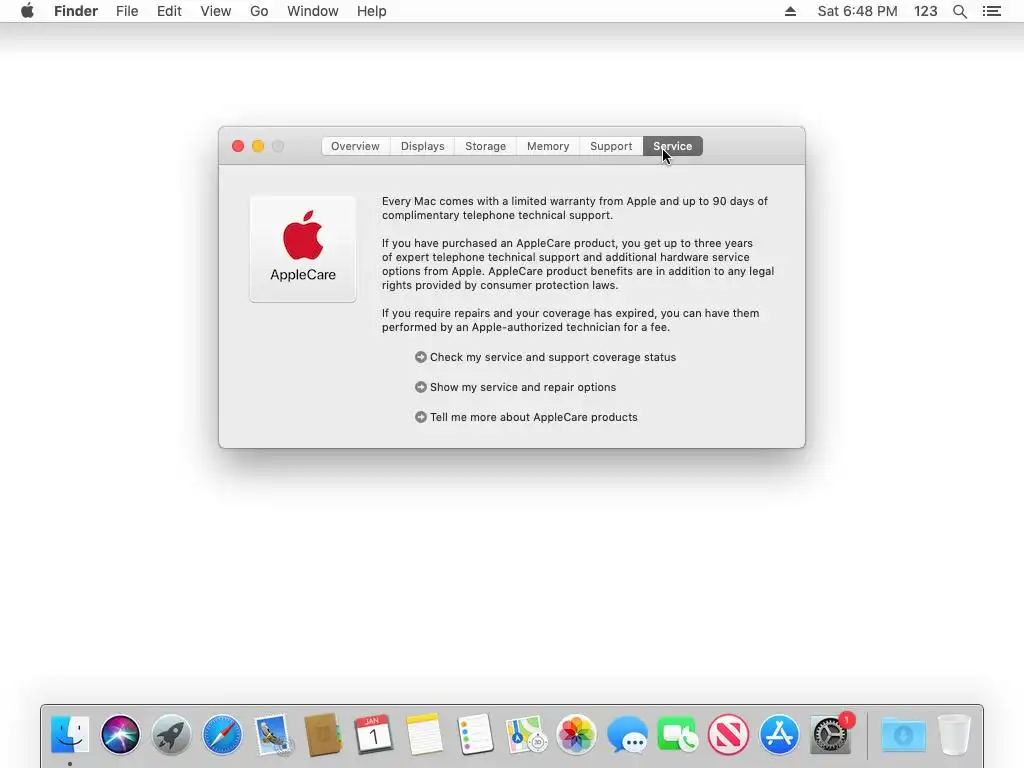Open Calendar icon showing JAN 1

point(374,734)
